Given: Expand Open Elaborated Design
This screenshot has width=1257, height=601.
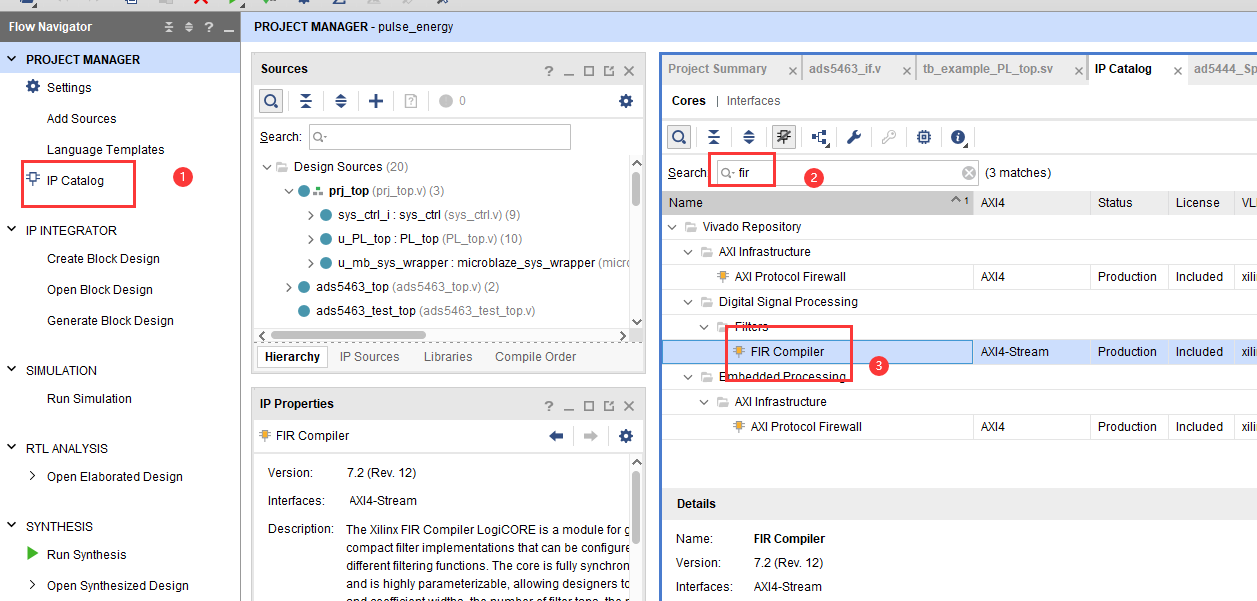Looking at the screenshot, I should 33,476.
